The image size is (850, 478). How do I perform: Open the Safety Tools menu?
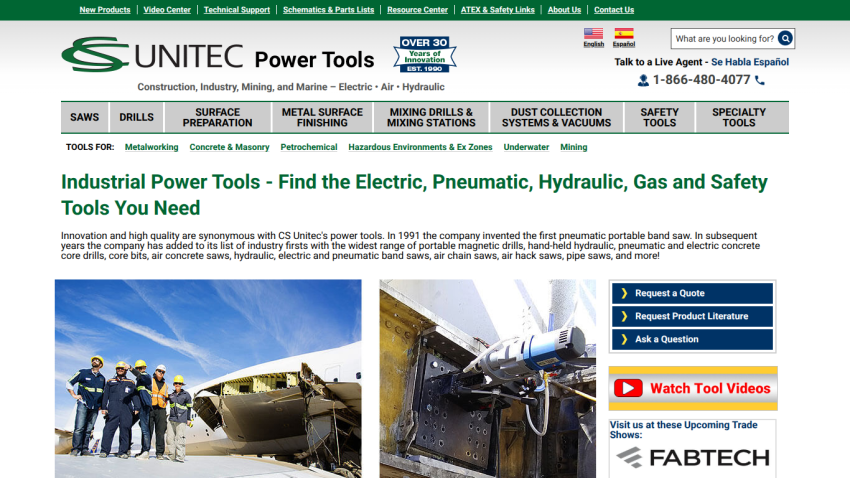[659, 117]
